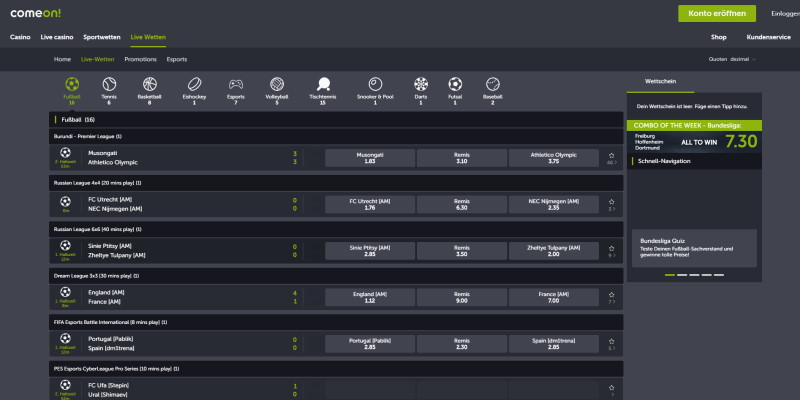Select the Eishockey sport icon
The image size is (800, 400).
click(194, 84)
